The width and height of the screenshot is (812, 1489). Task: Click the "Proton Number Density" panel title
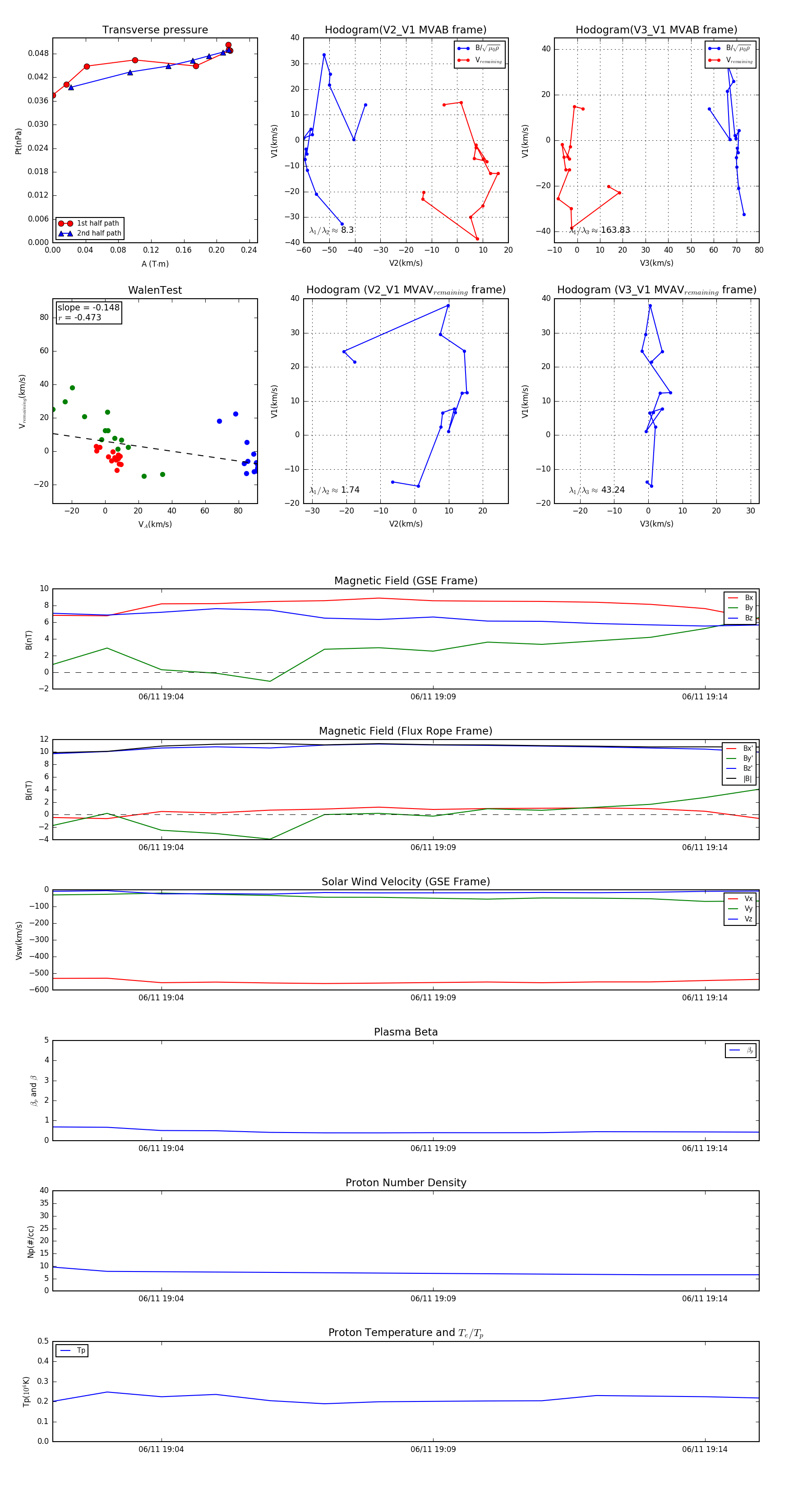coord(406,1182)
